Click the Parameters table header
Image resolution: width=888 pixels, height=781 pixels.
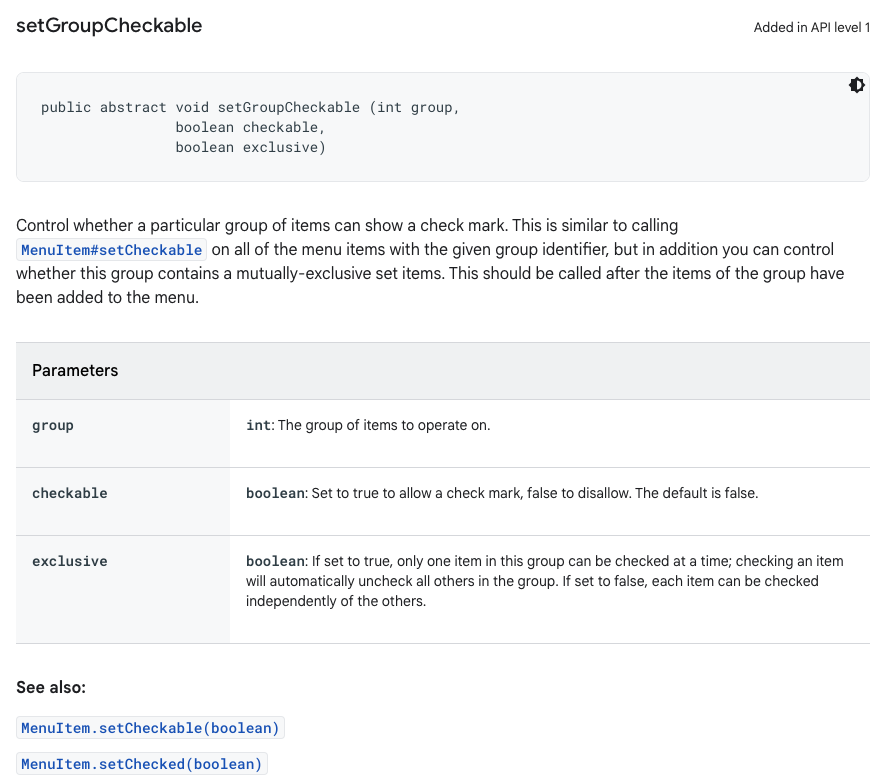pos(75,371)
